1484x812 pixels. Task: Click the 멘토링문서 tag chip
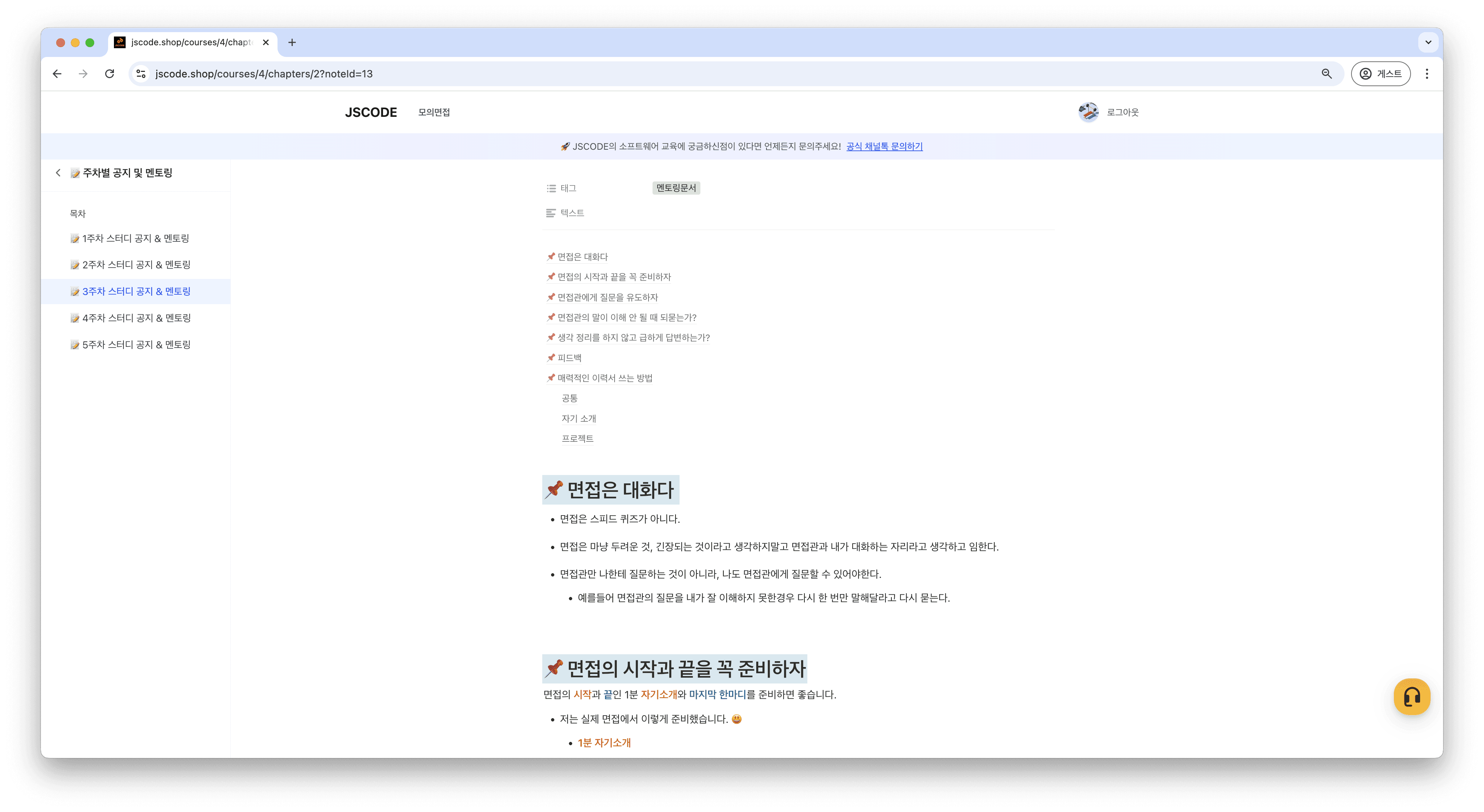676,188
